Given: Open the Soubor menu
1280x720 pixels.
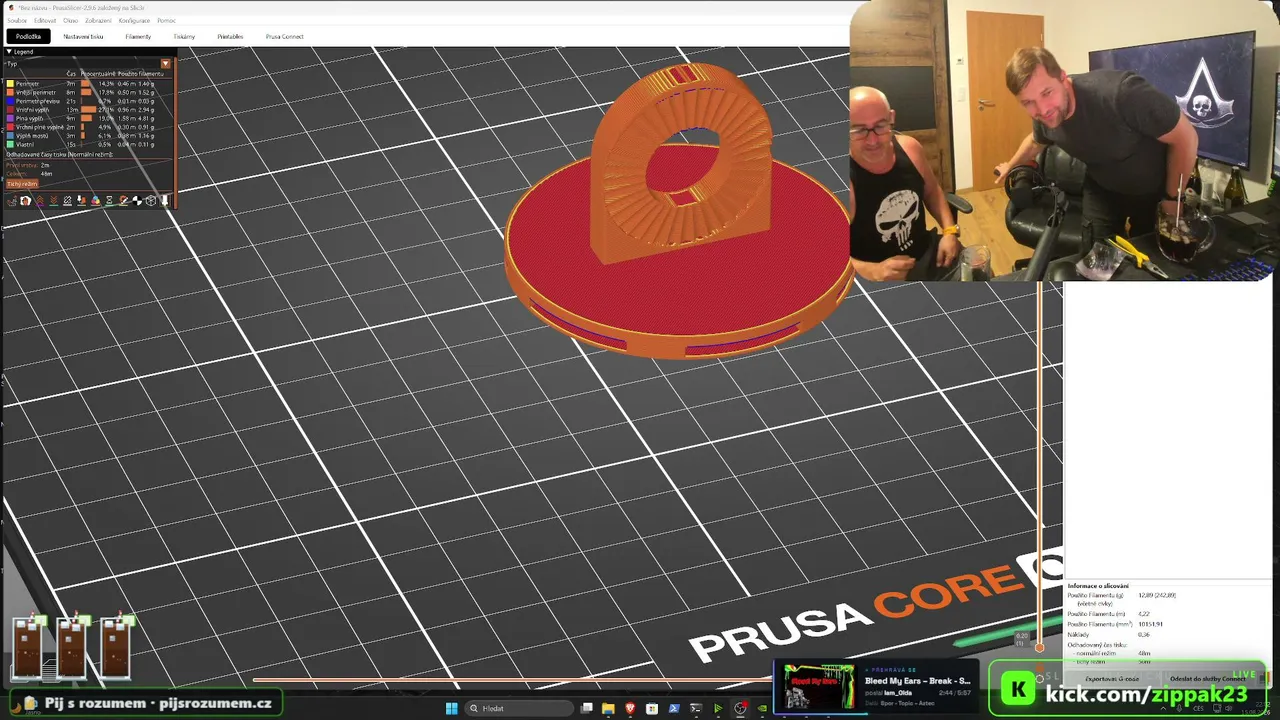Looking at the screenshot, I should pyautogui.click(x=17, y=20).
